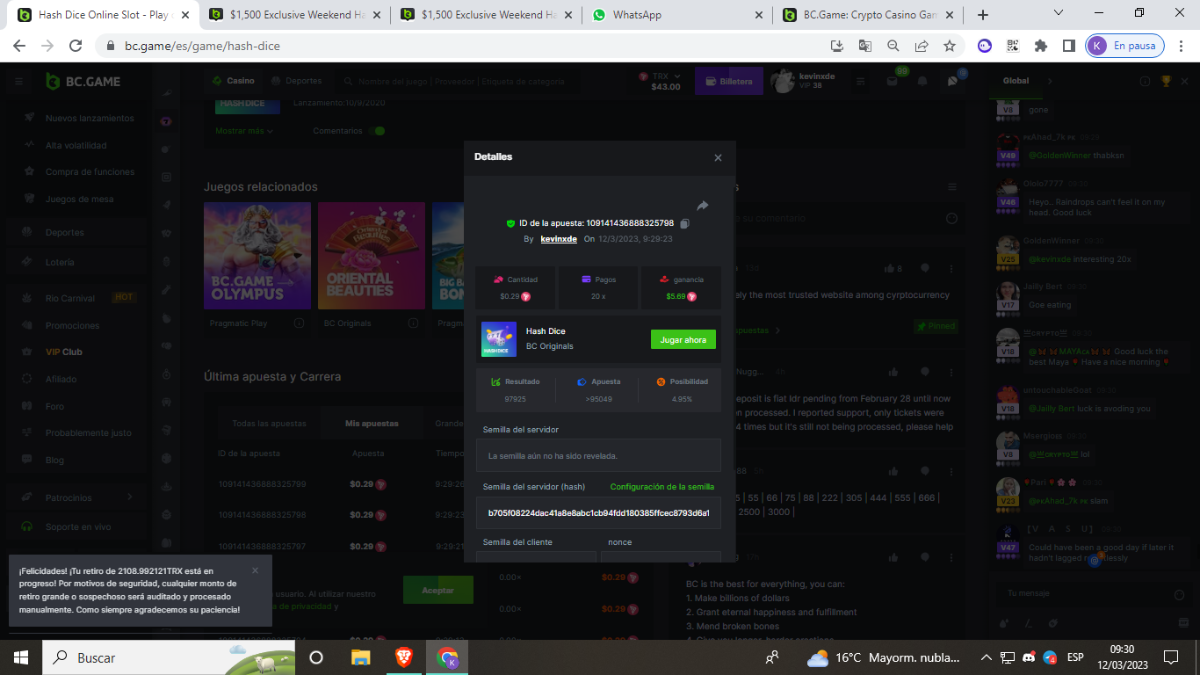Expand the Mostrar más section
Screen dimensions: 1200x675
pyautogui.click(x=244, y=131)
